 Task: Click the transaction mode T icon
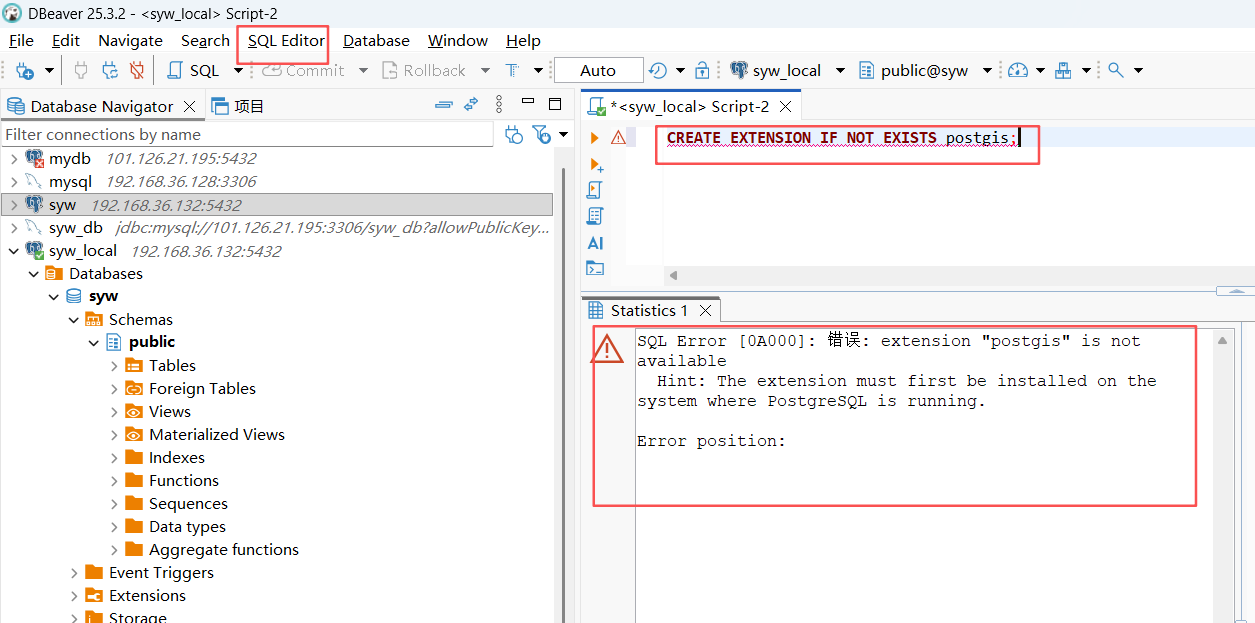pyautogui.click(x=512, y=71)
